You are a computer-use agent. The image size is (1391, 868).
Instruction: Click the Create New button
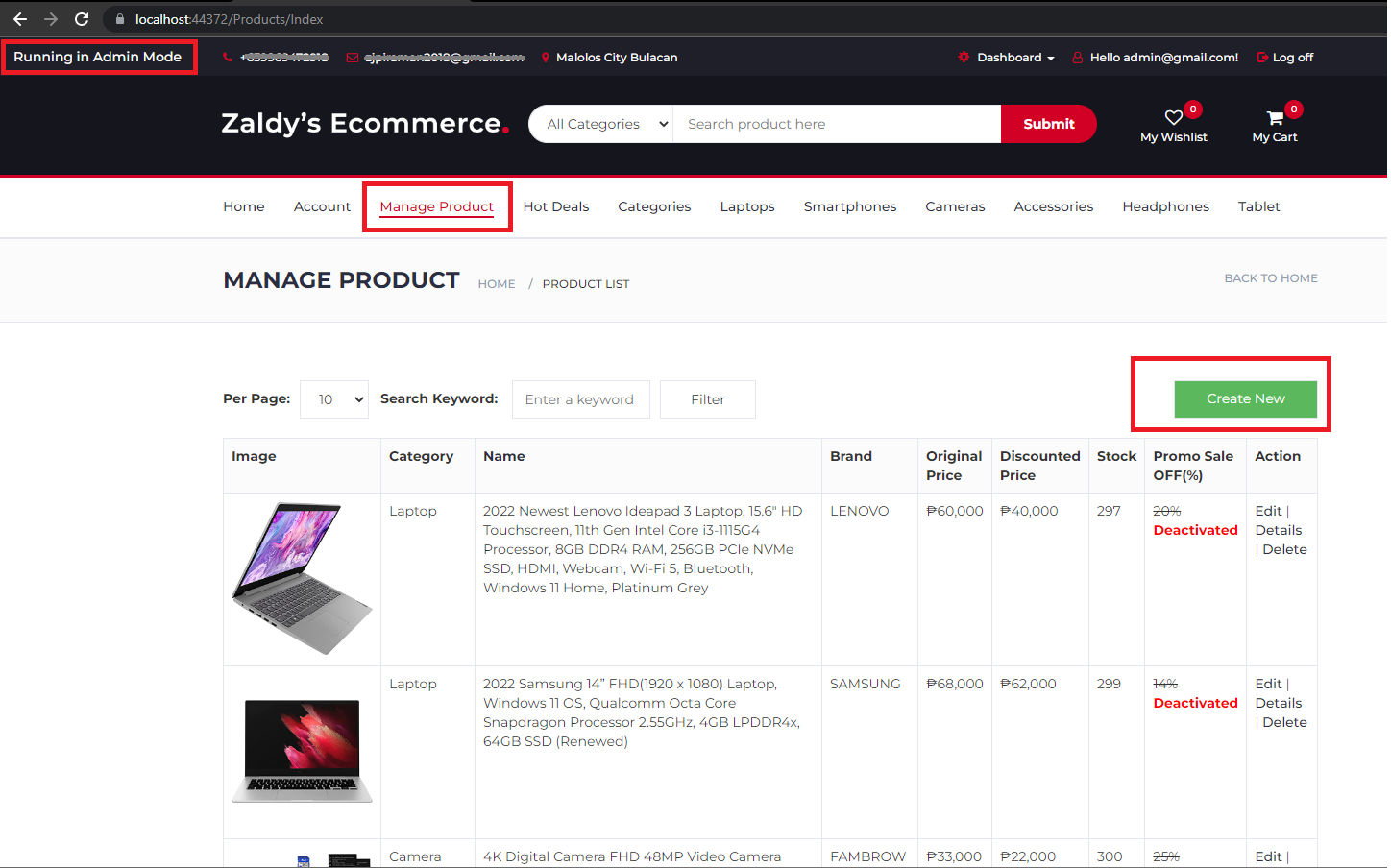click(x=1245, y=398)
